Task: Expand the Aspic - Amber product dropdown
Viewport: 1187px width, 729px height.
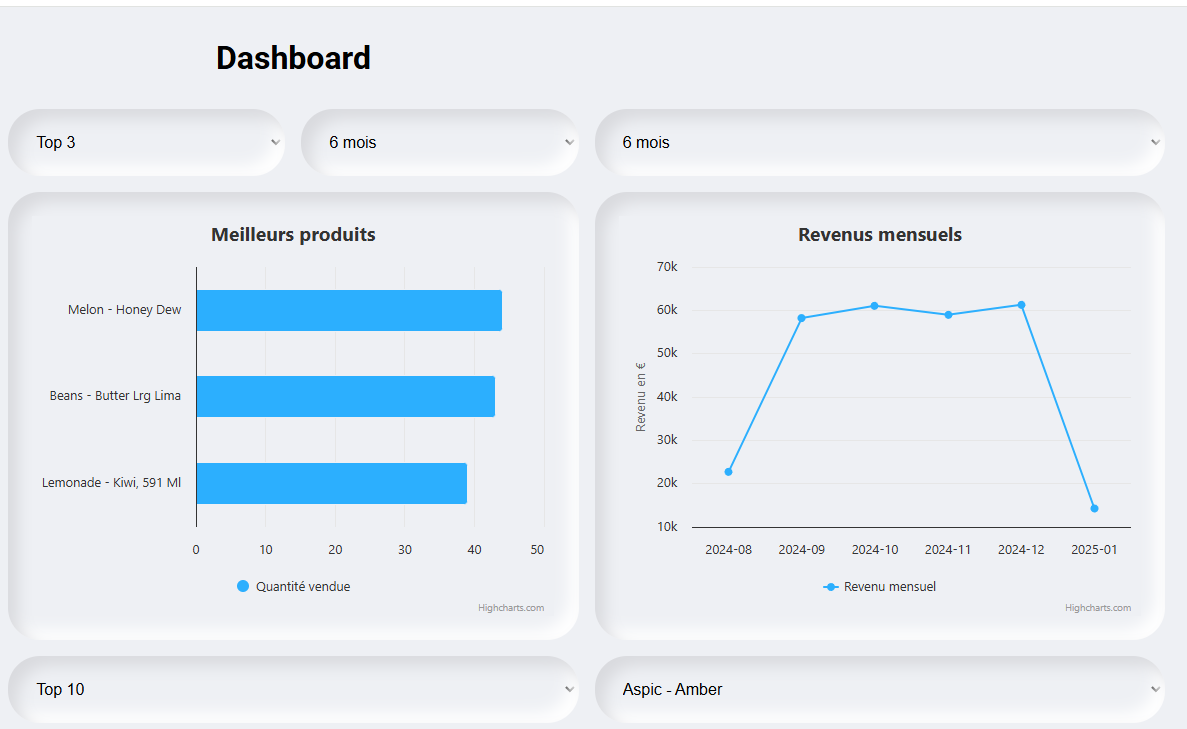Action: (879, 689)
